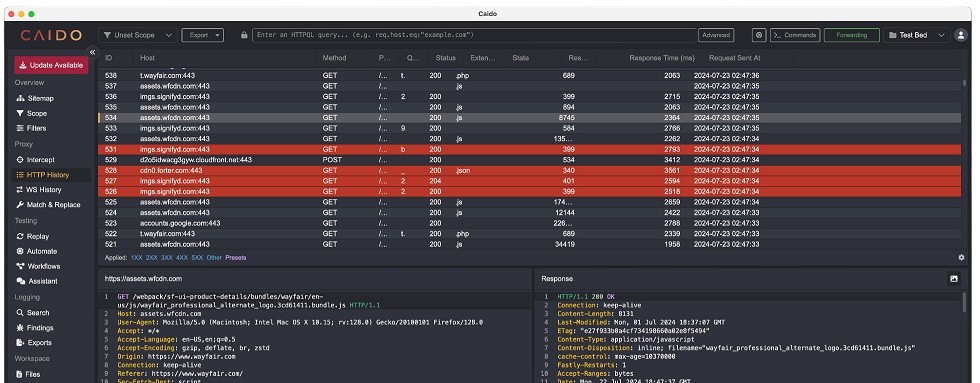Open the Workflows page

click(x=38, y=266)
